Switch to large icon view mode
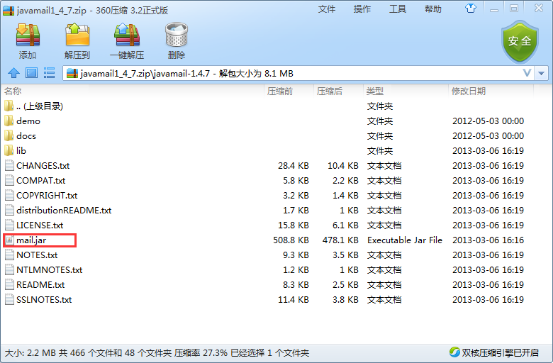This screenshot has width=553, height=363. (31, 73)
